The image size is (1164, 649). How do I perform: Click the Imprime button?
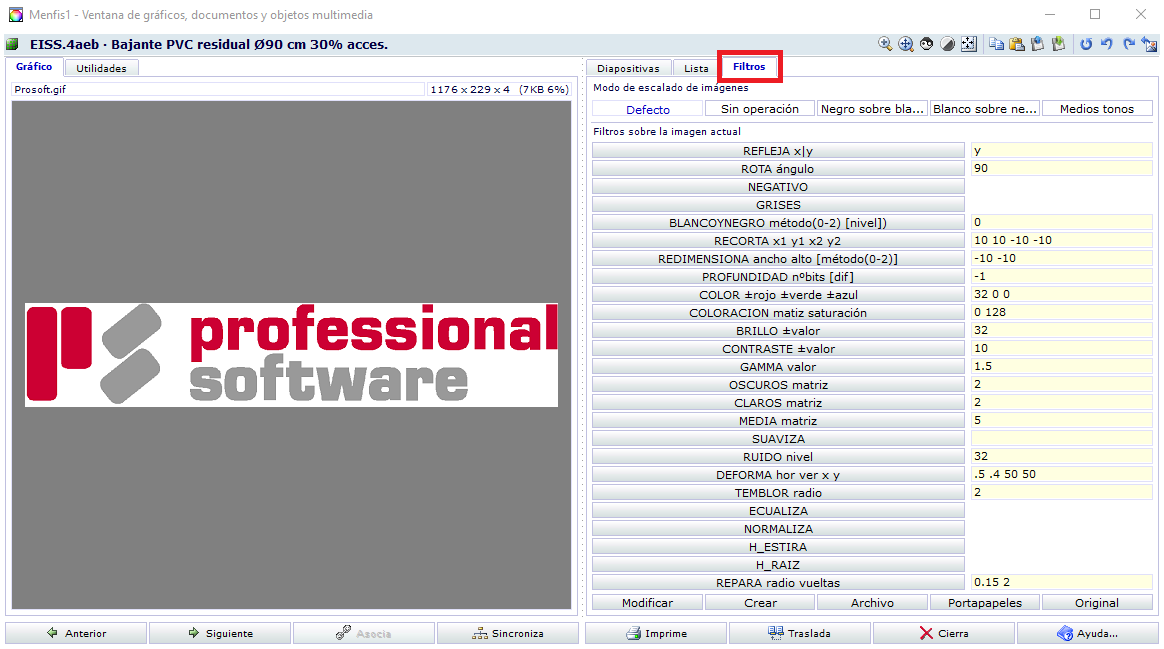(x=656, y=633)
